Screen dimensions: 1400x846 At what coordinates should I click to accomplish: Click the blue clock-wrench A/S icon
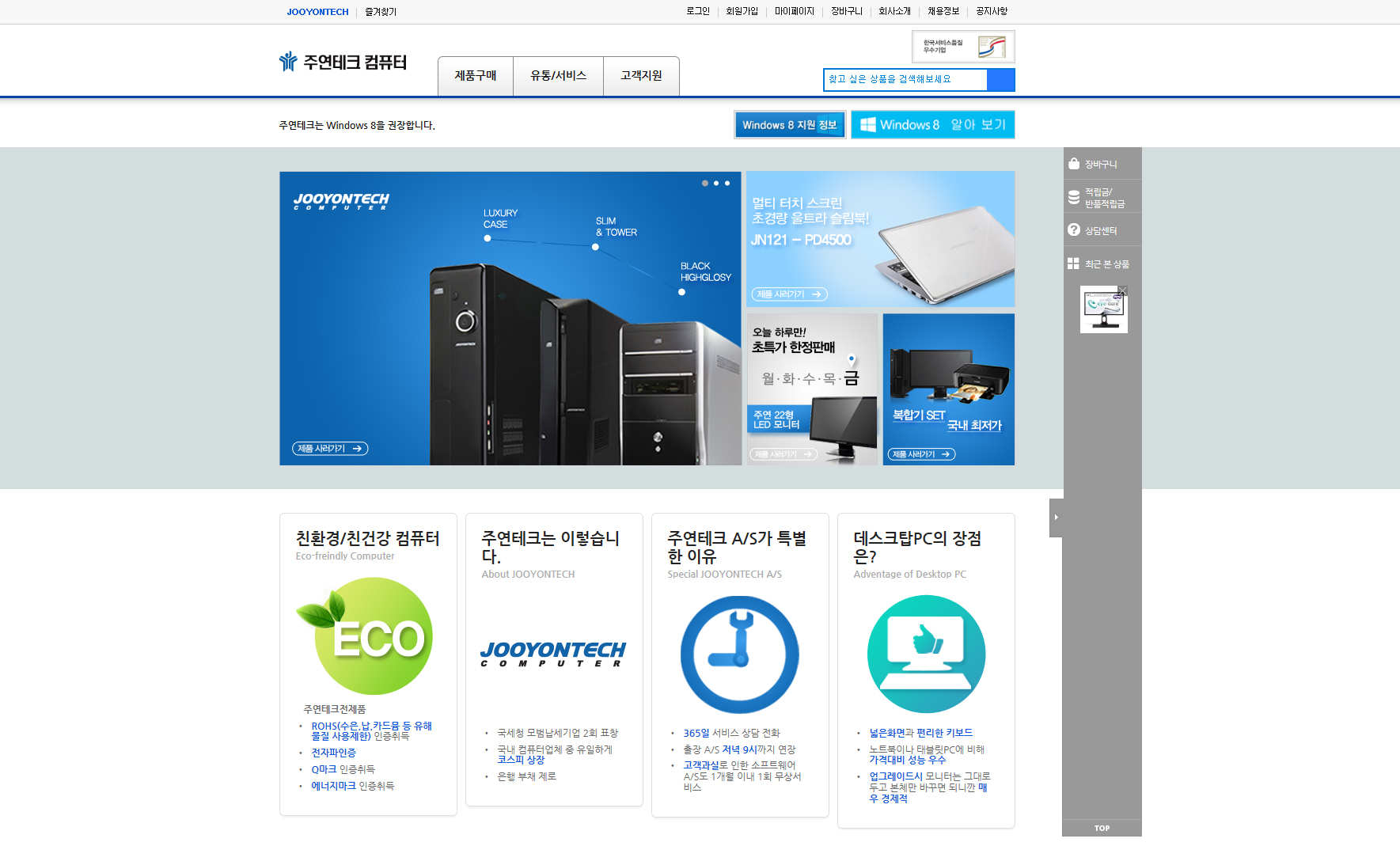point(740,654)
